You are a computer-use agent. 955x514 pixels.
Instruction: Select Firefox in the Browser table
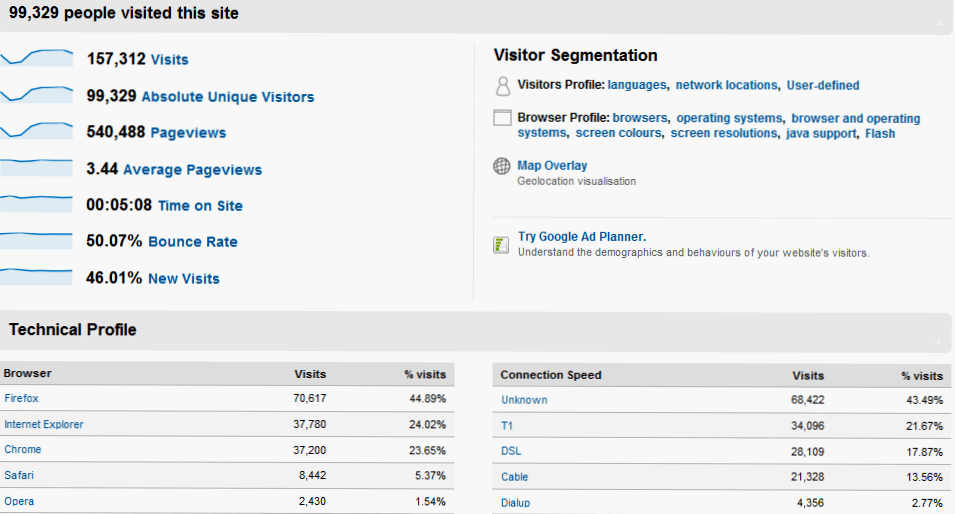point(21,398)
